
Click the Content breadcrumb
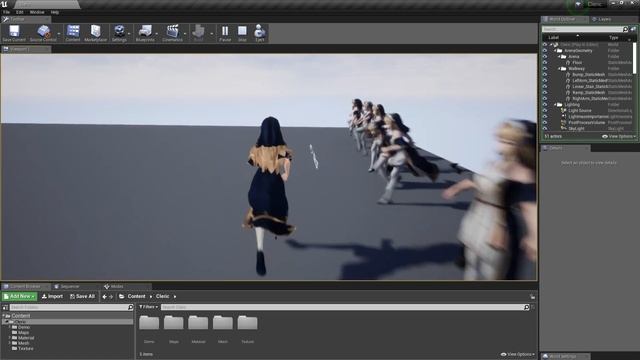click(x=136, y=296)
